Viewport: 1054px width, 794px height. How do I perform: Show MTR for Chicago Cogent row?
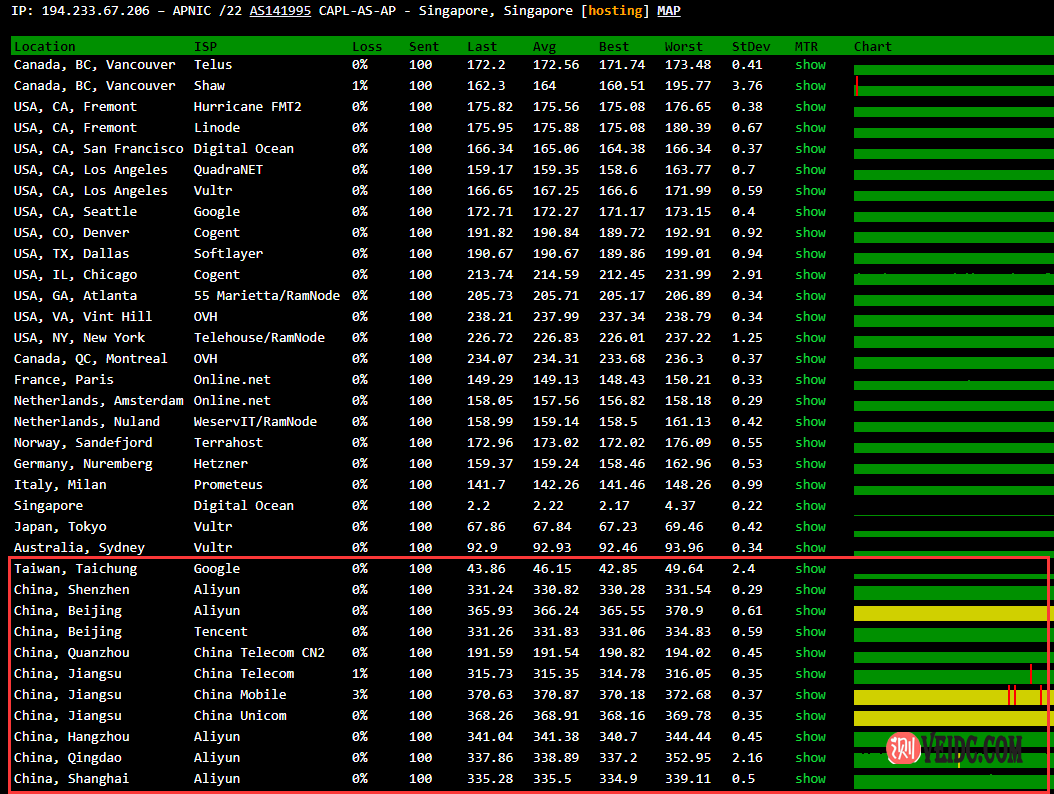click(x=810, y=275)
